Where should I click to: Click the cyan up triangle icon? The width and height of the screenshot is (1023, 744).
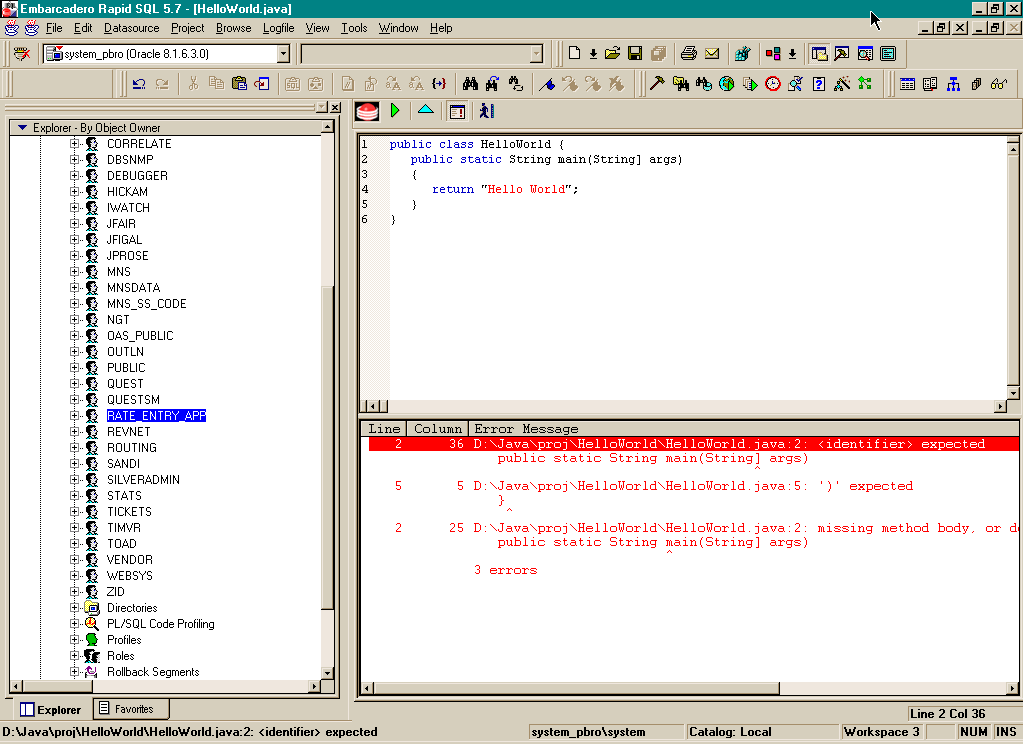point(425,110)
